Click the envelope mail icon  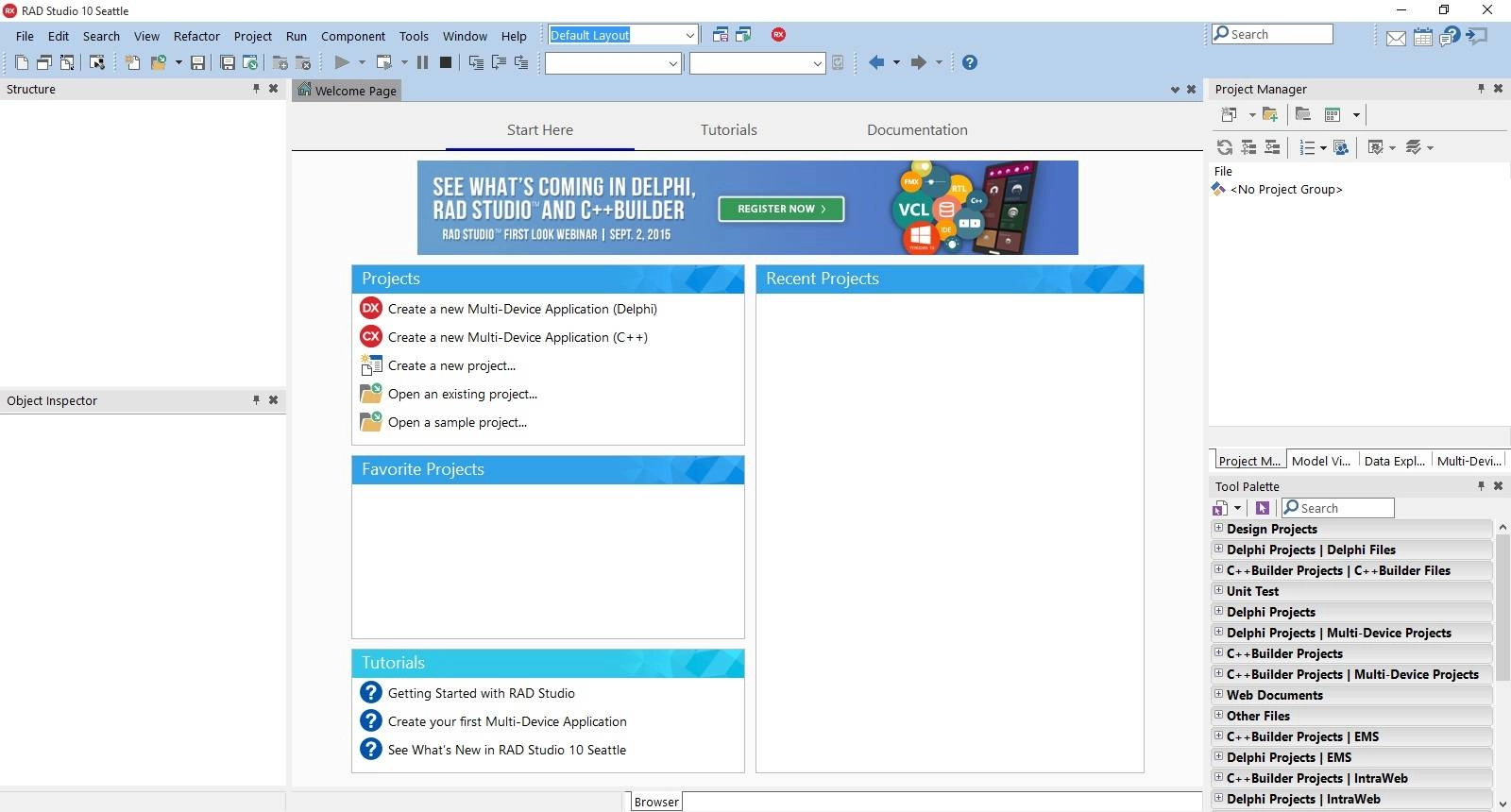[x=1396, y=38]
